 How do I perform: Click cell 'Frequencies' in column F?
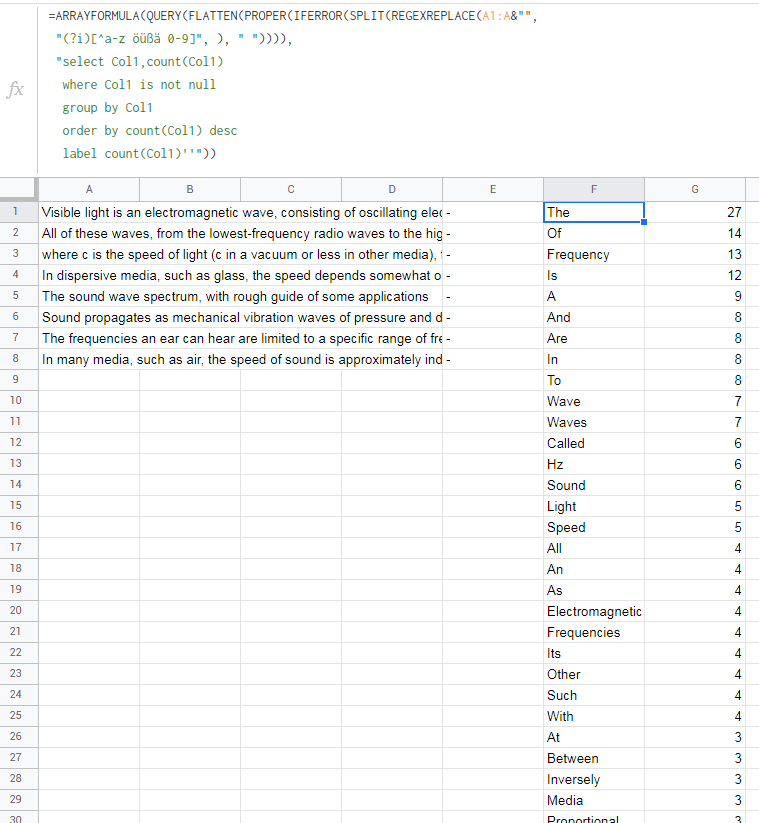pos(594,632)
